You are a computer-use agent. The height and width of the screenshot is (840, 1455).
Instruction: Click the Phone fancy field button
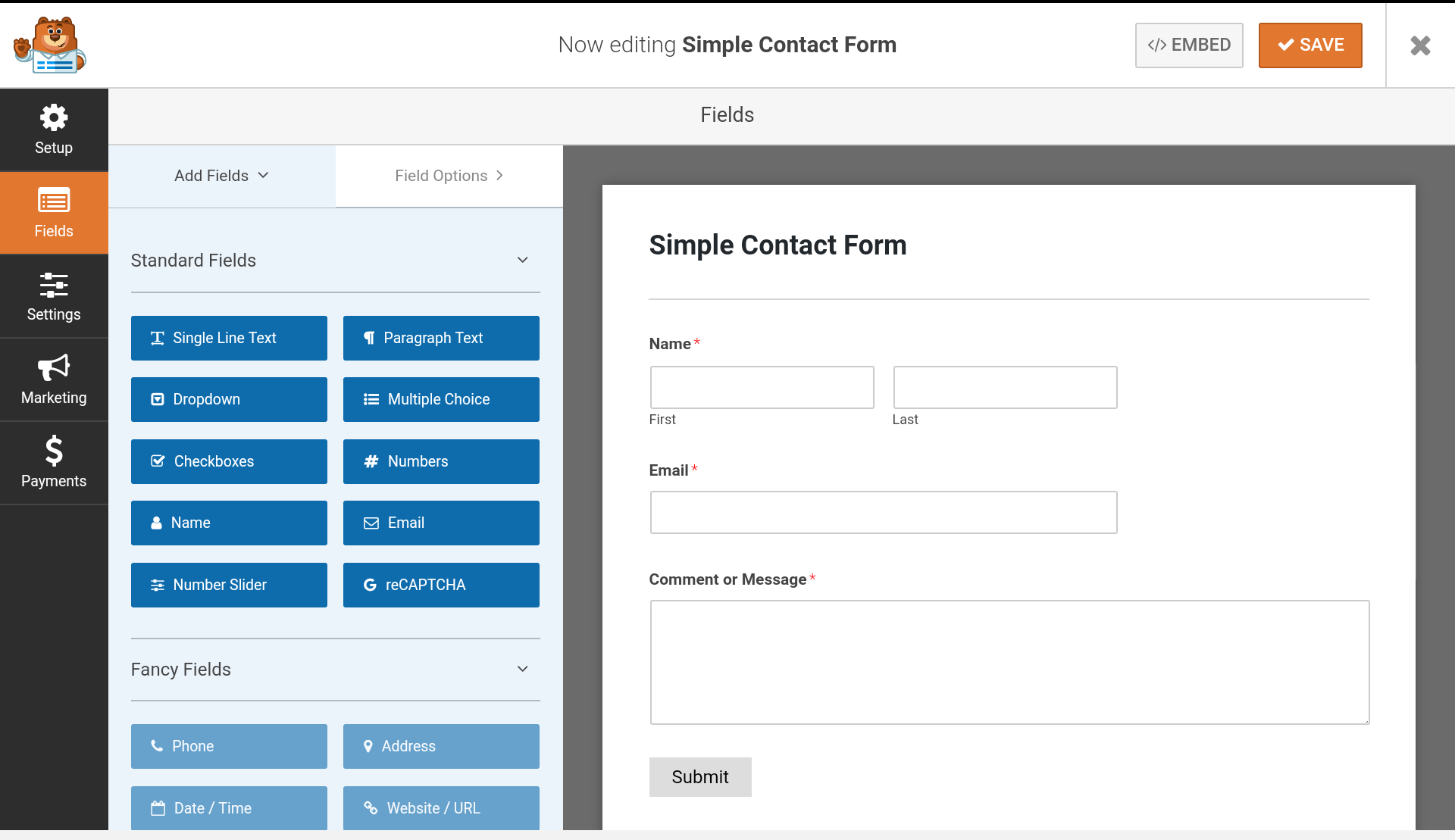pyautogui.click(x=229, y=746)
